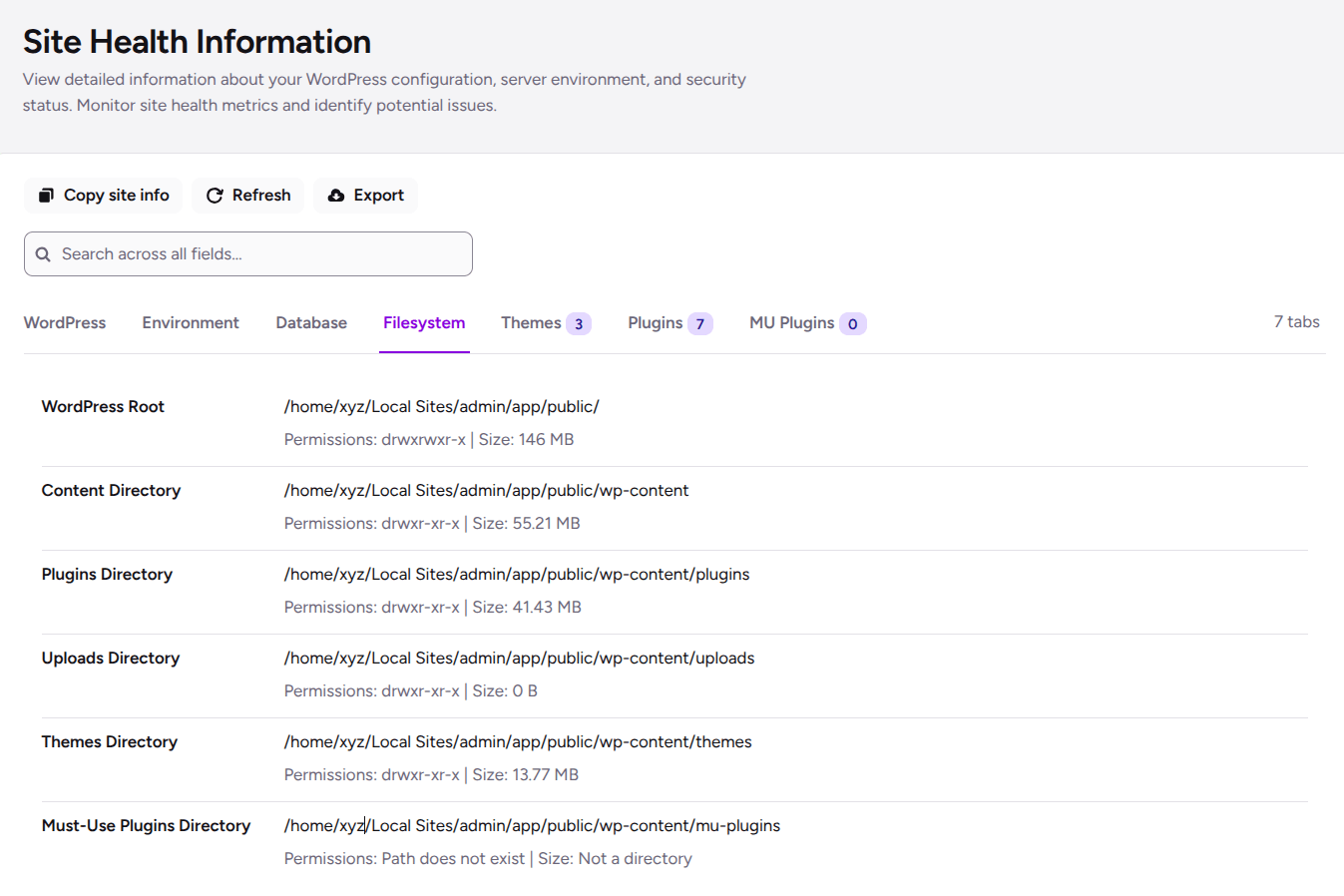1344x896 pixels.
Task: Refresh the site health data
Action: click(247, 196)
